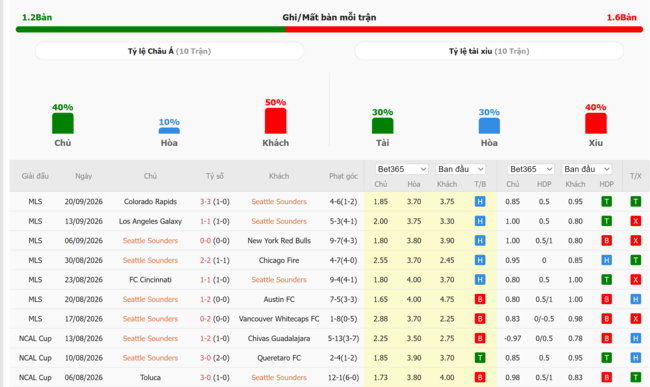The width and height of the screenshot is (650, 387).
Task: Click blue H T/B badge in New York Red Bulls row
Action: (480, 241)
